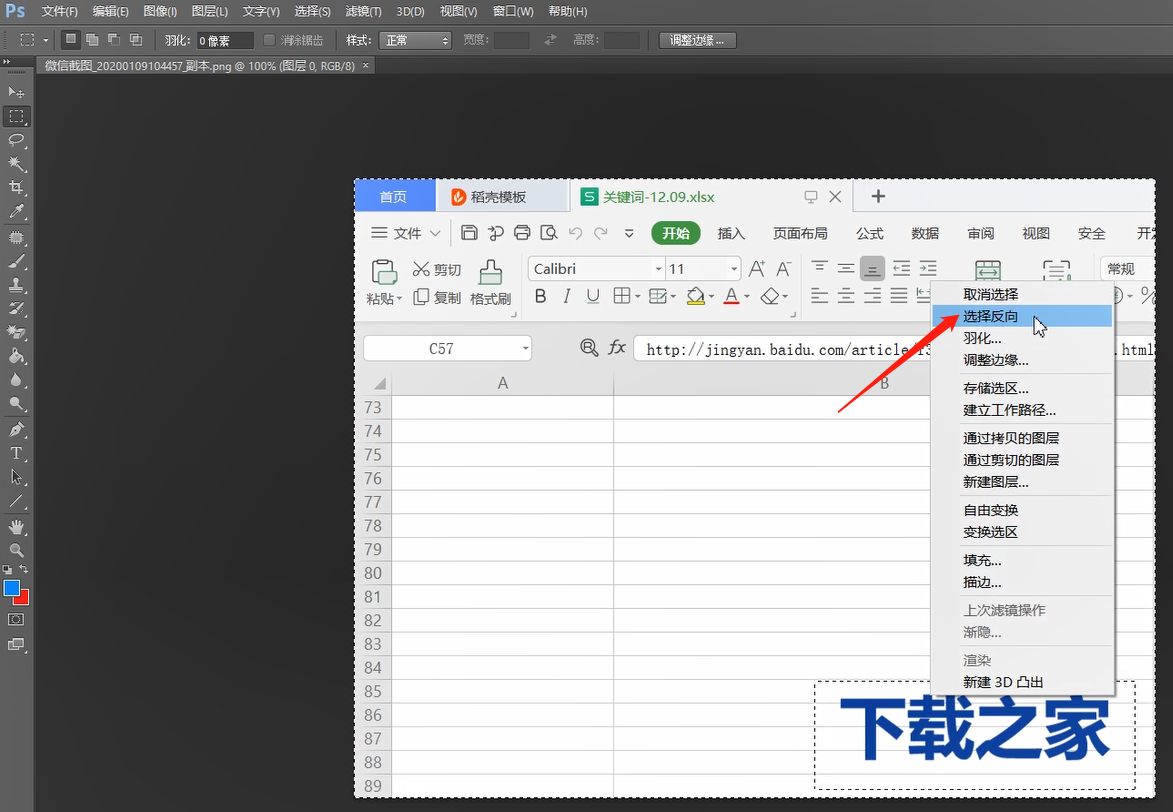Swap the foreground and background colors
The image size is (1173, 812).
tap(24, 569)
